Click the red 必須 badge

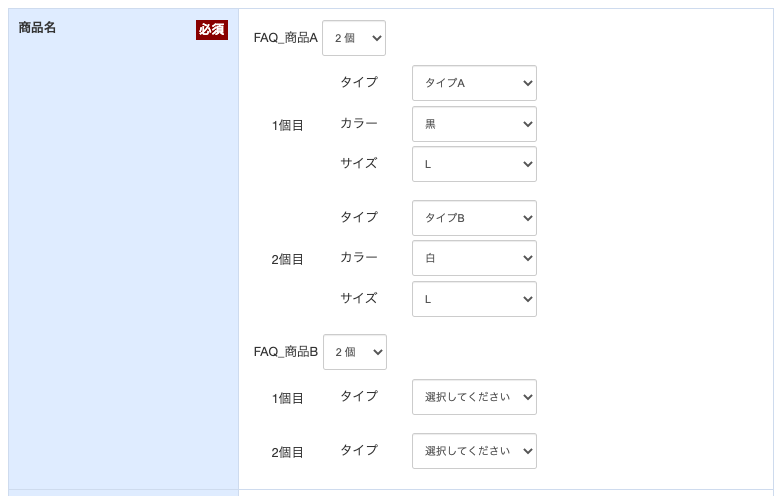(x=212, y=30)
